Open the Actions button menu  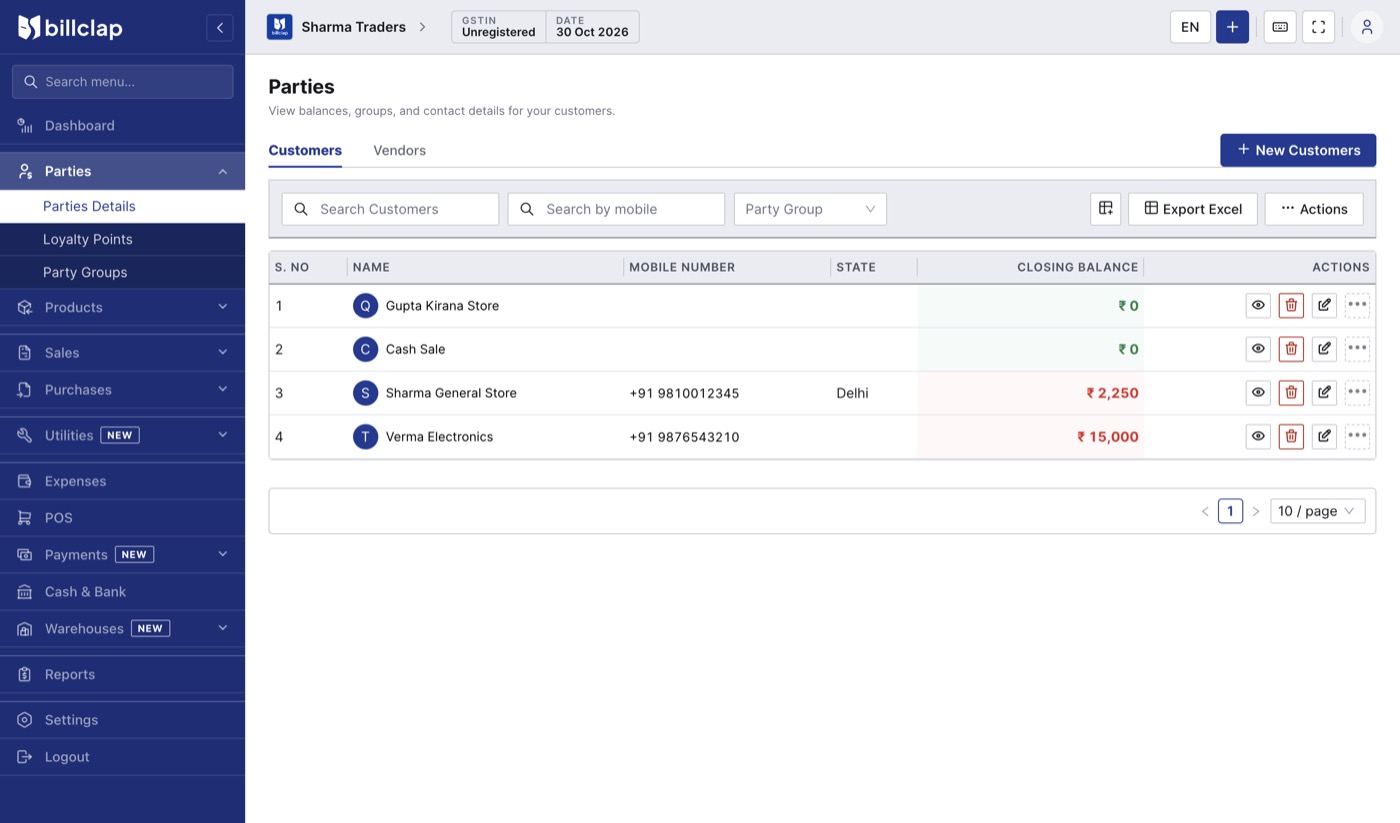[x=1314, y=209]
